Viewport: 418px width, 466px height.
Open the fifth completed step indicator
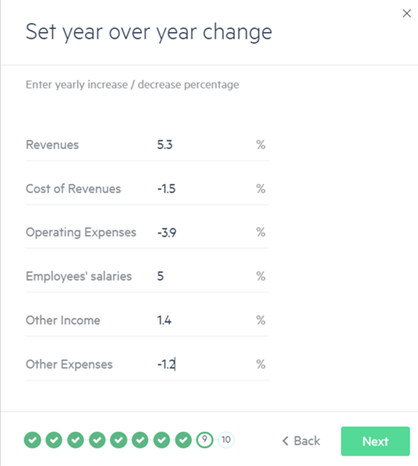click(119, 440)
